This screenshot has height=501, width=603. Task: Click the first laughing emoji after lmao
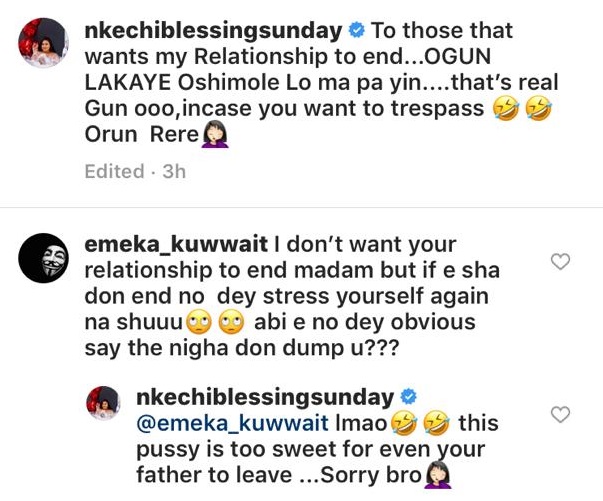404,423
